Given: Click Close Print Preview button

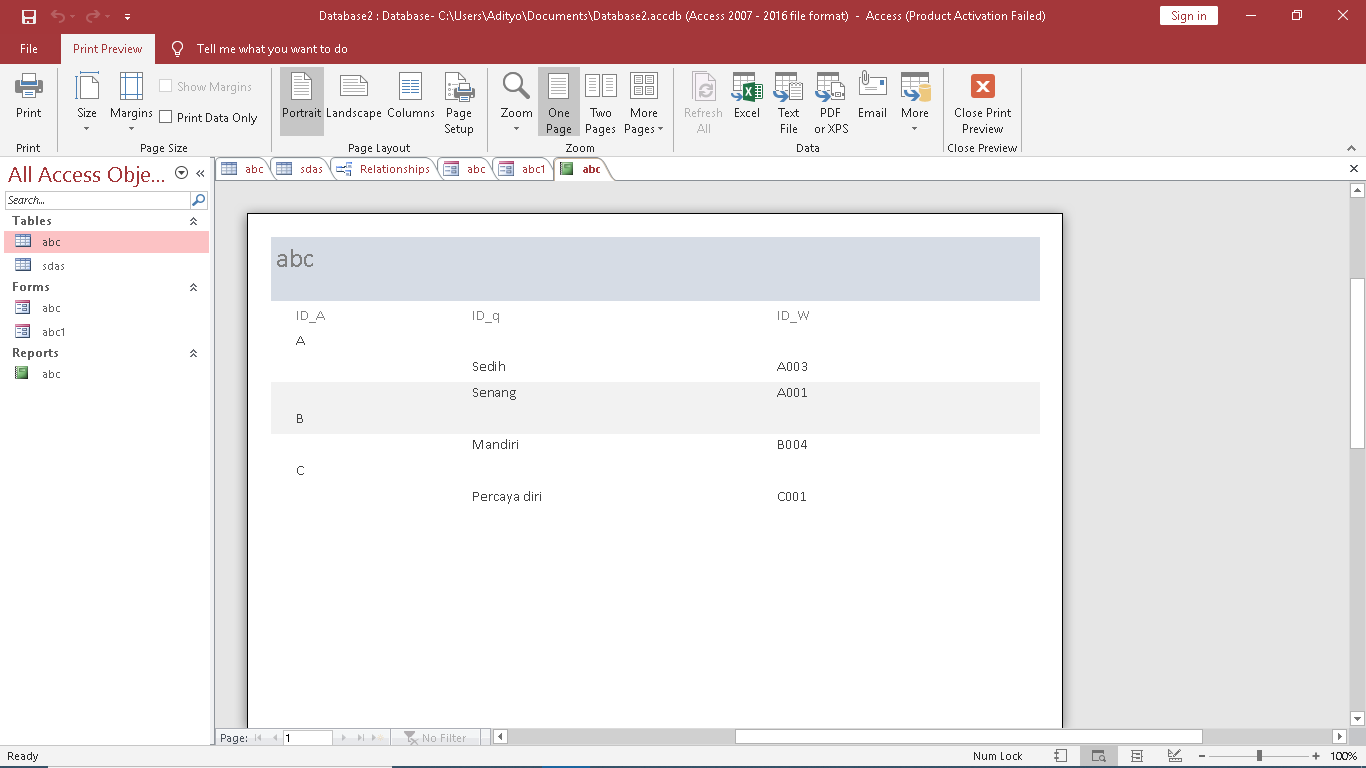Looking at the screenshot, I should (x=982, y=103).
